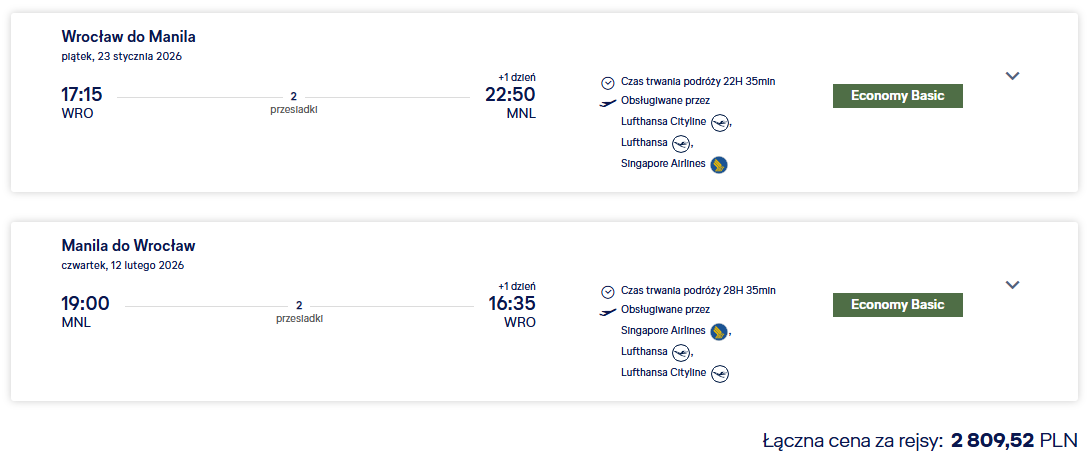The image size is (1091, 461).
Task: Select the Manila do Wrocław heading
Action: [x=129, y=245]
